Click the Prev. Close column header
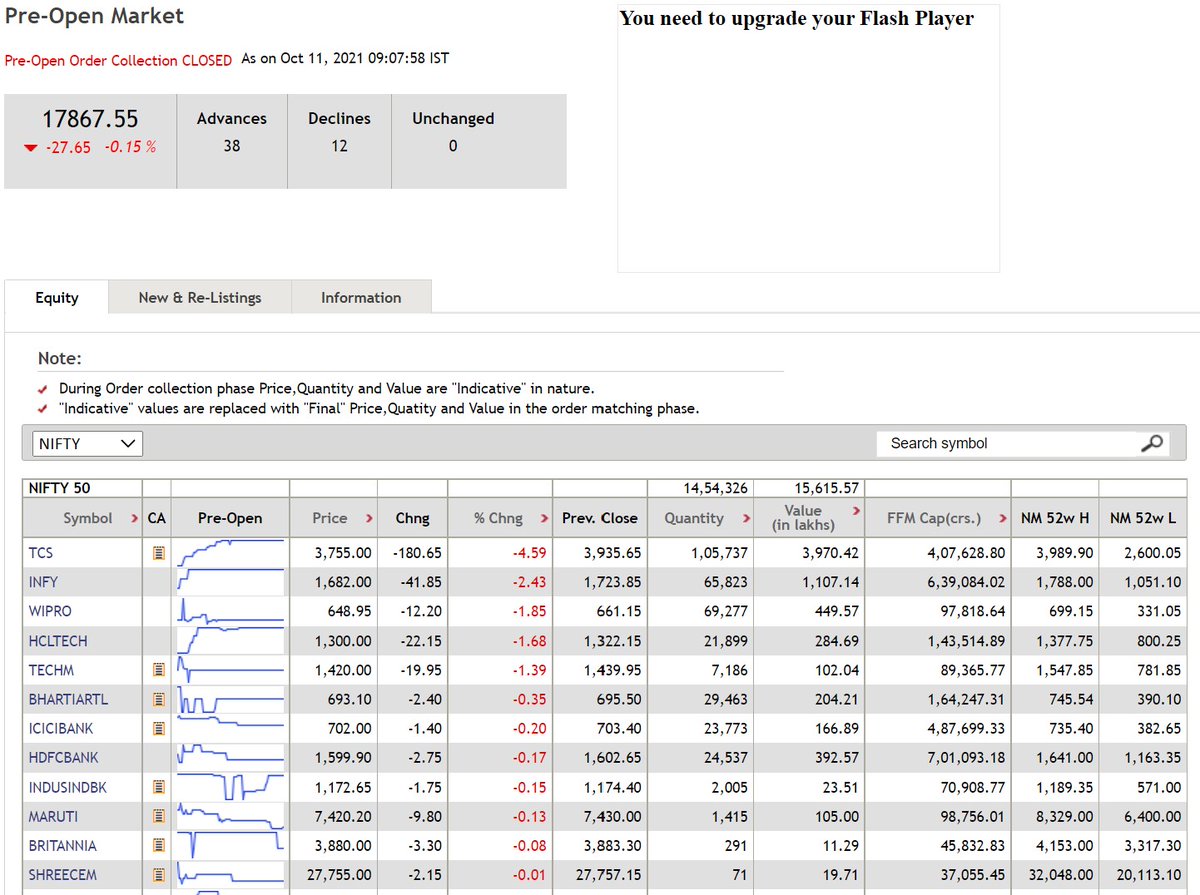 600,518
